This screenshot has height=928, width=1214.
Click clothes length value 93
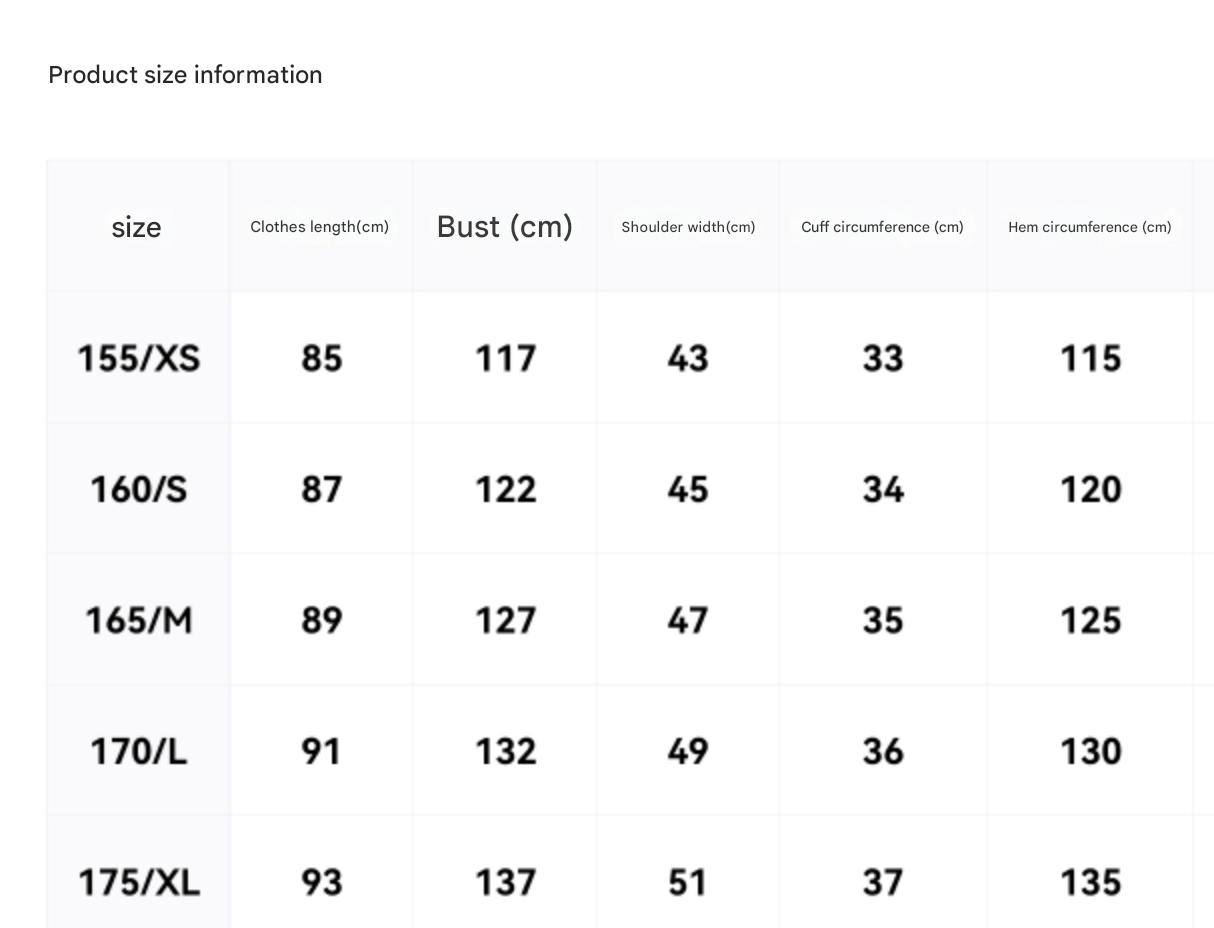coord(321,882)
